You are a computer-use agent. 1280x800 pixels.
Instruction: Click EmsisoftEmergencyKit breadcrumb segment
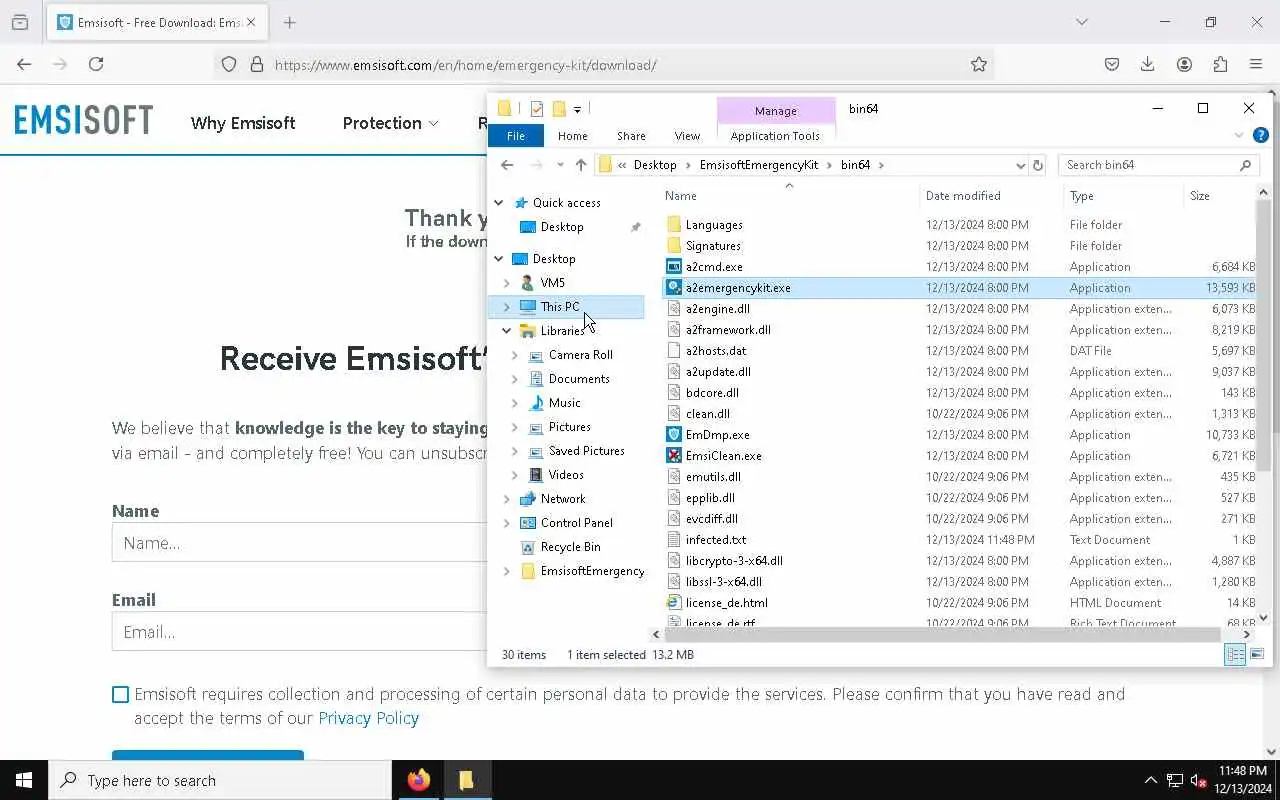click(x=759, y=165)
